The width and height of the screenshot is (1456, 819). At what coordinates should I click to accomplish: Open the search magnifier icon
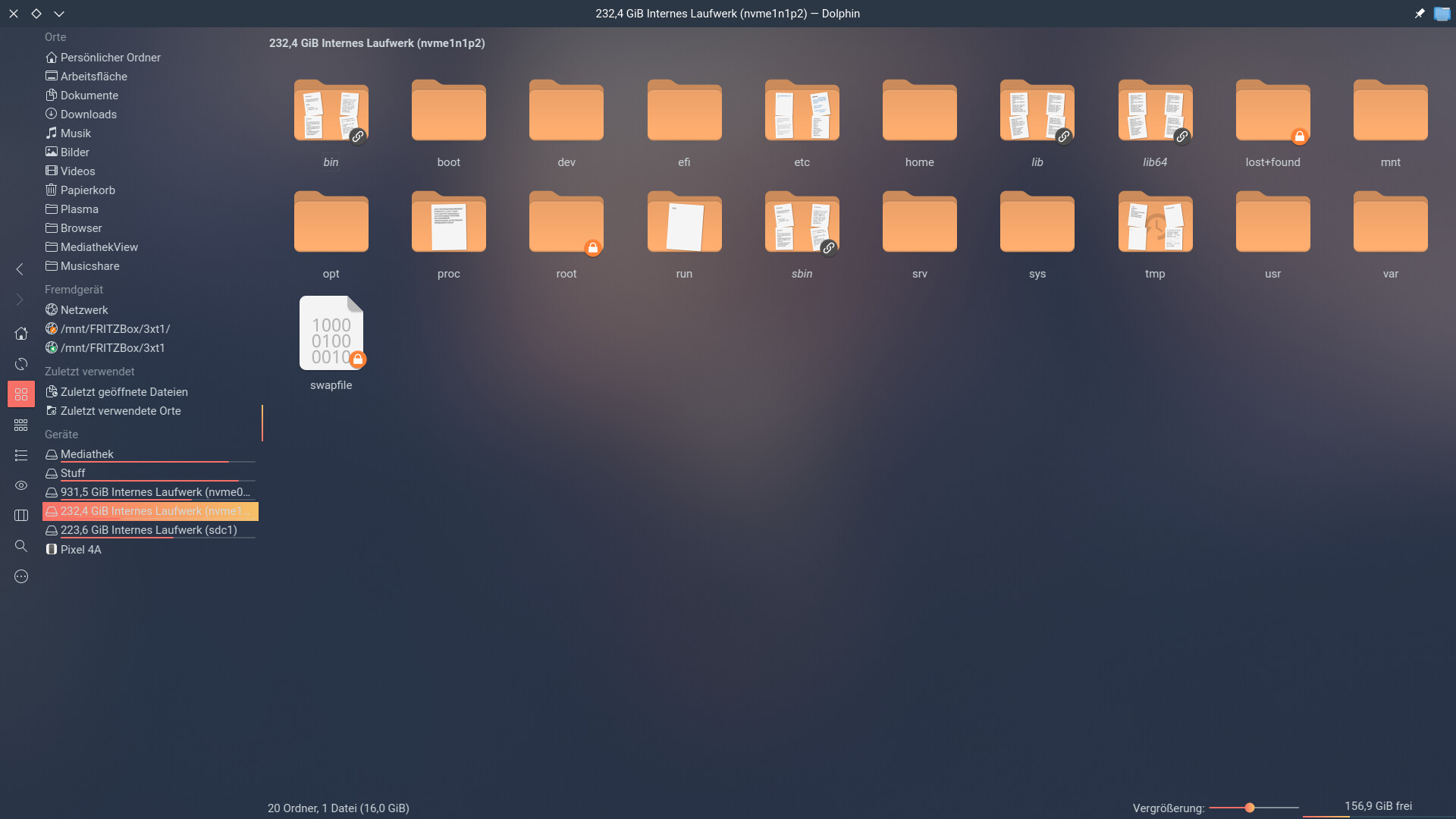pos(20,546)
